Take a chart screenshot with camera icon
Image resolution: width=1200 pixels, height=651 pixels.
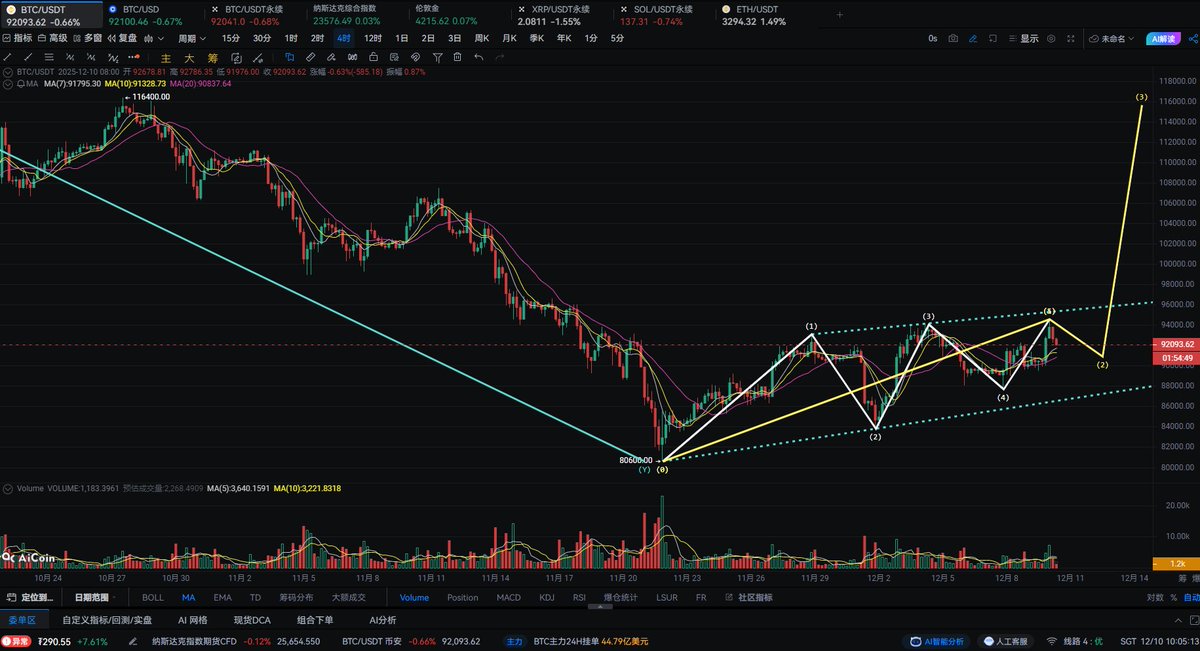coord(953,38)
